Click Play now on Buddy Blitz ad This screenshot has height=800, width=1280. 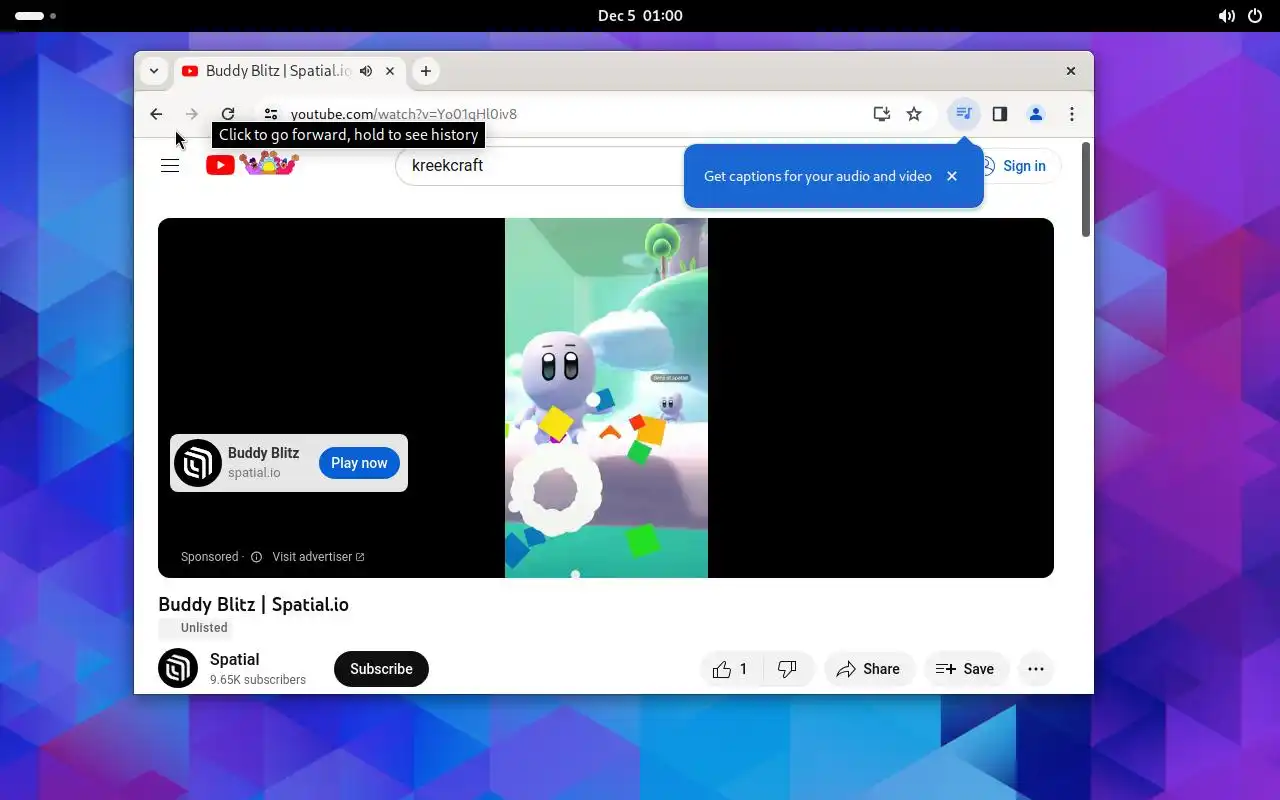coord(359,463)
